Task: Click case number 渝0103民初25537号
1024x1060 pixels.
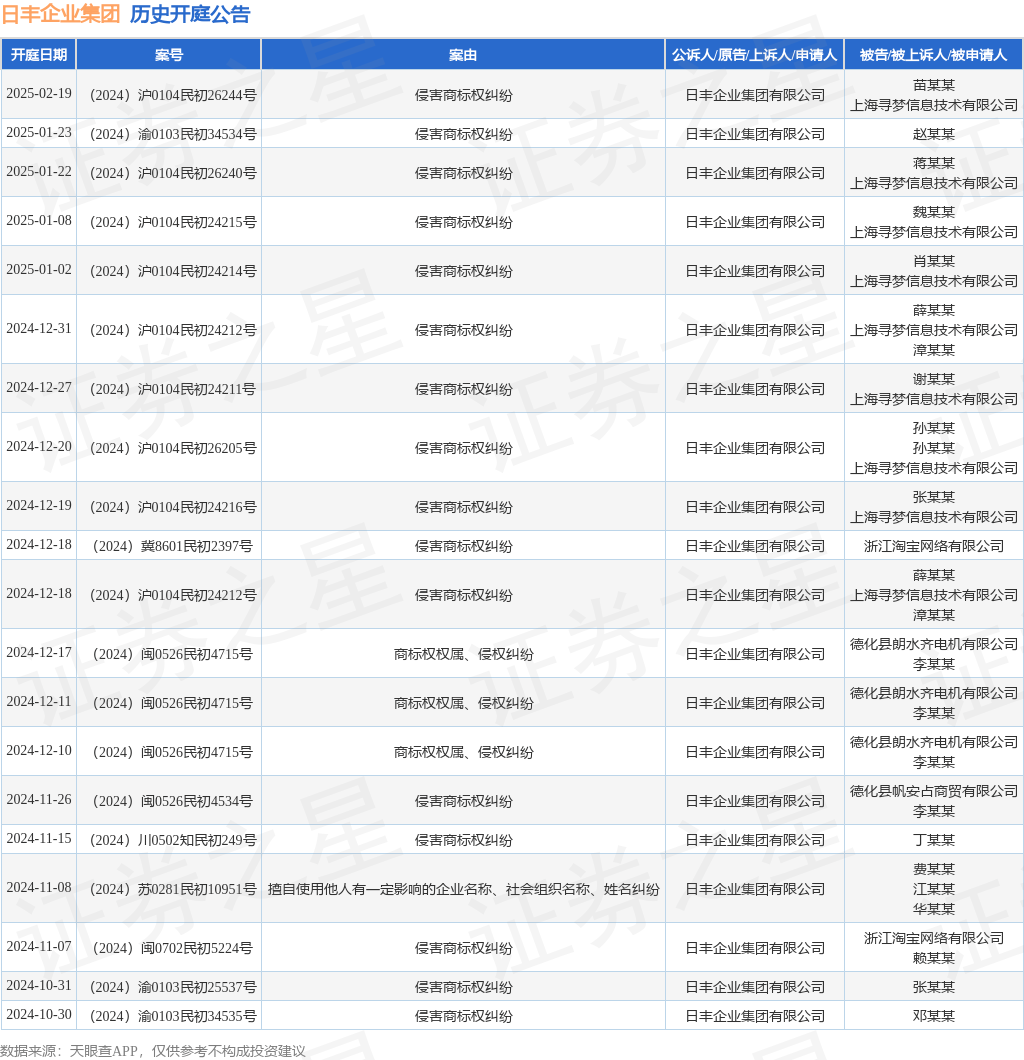Action: 173,986
